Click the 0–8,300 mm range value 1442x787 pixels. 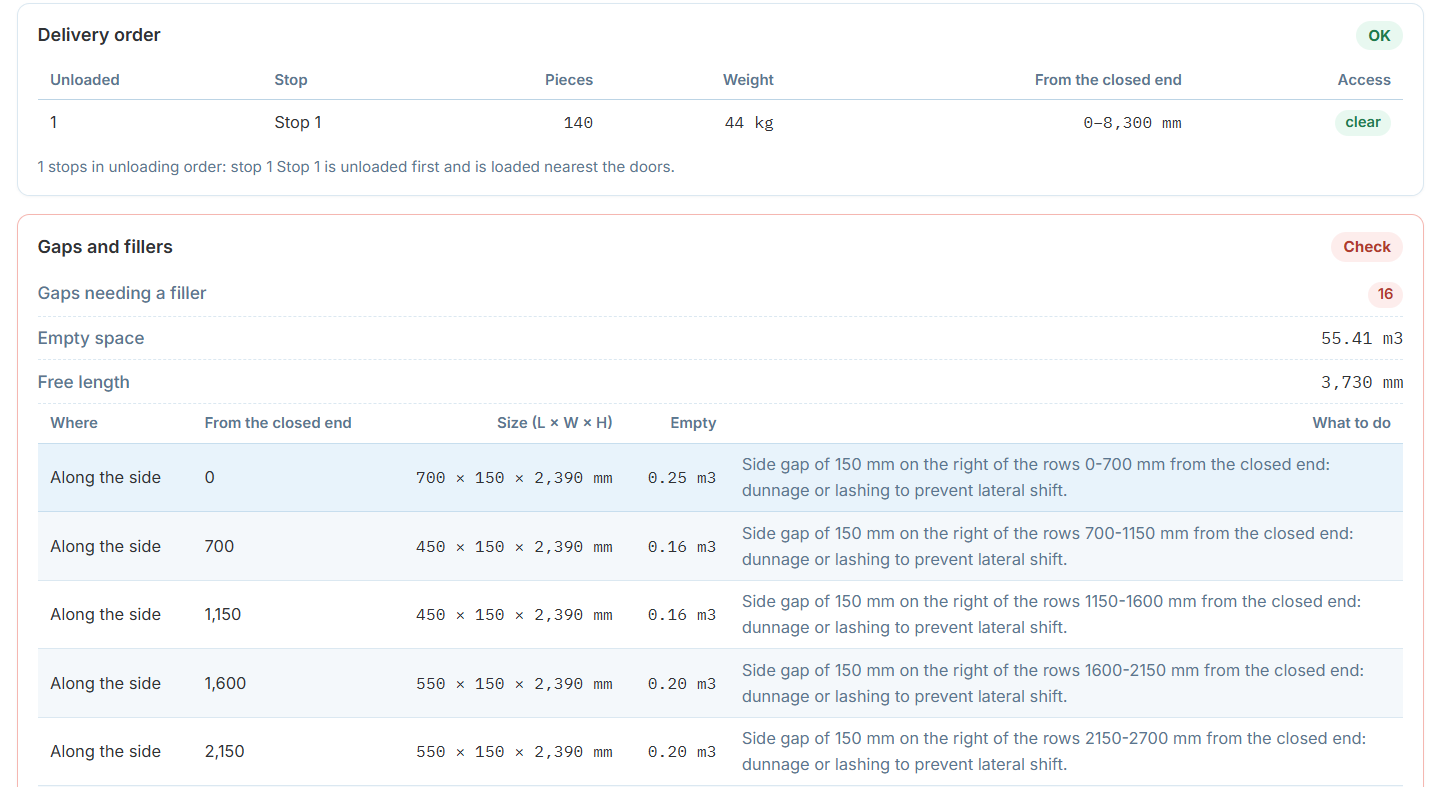(x=1132, y=123)
